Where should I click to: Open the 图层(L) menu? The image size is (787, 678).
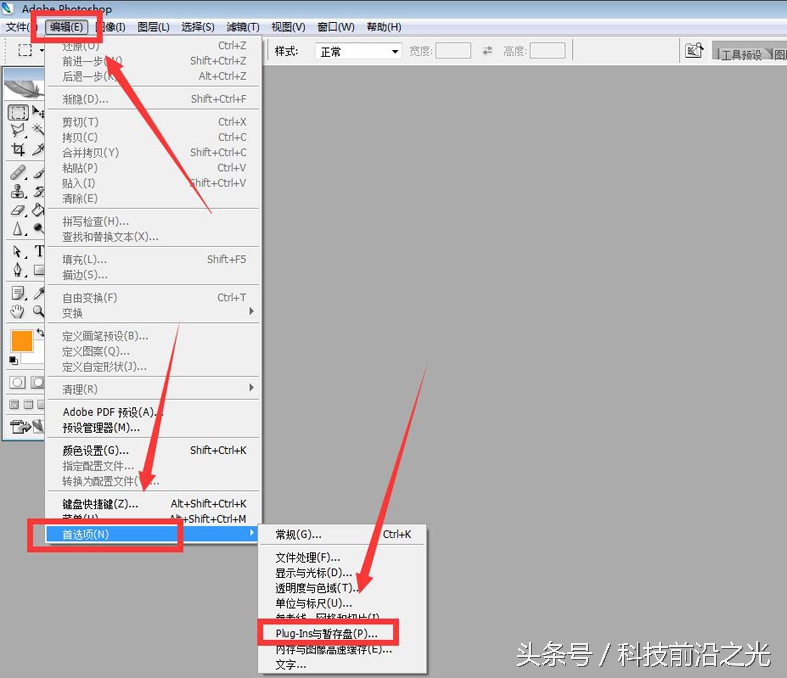[154, 27]
